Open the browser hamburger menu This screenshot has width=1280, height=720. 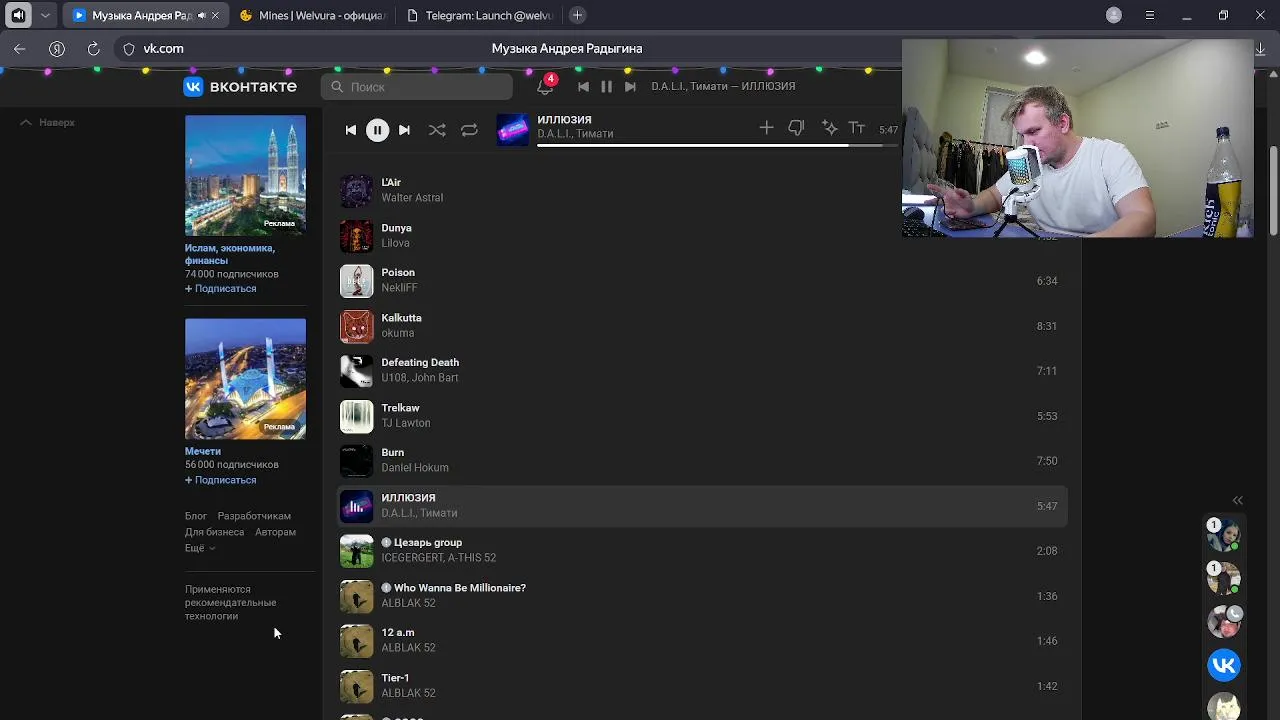click(x=1150, y=15)
